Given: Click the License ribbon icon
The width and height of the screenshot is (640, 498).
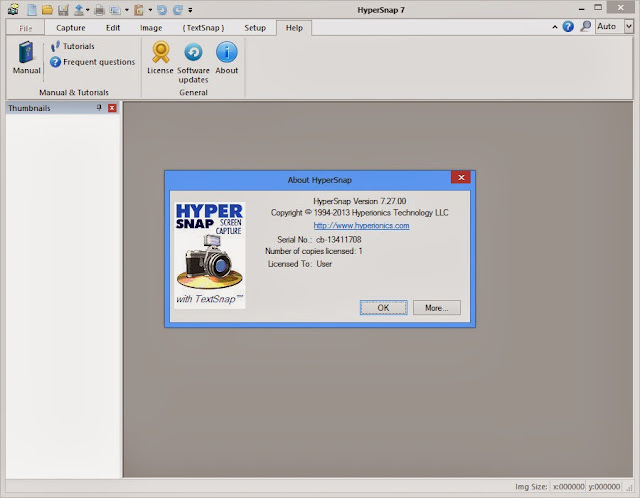Looking at the screenshot, I should coord(160,58).
